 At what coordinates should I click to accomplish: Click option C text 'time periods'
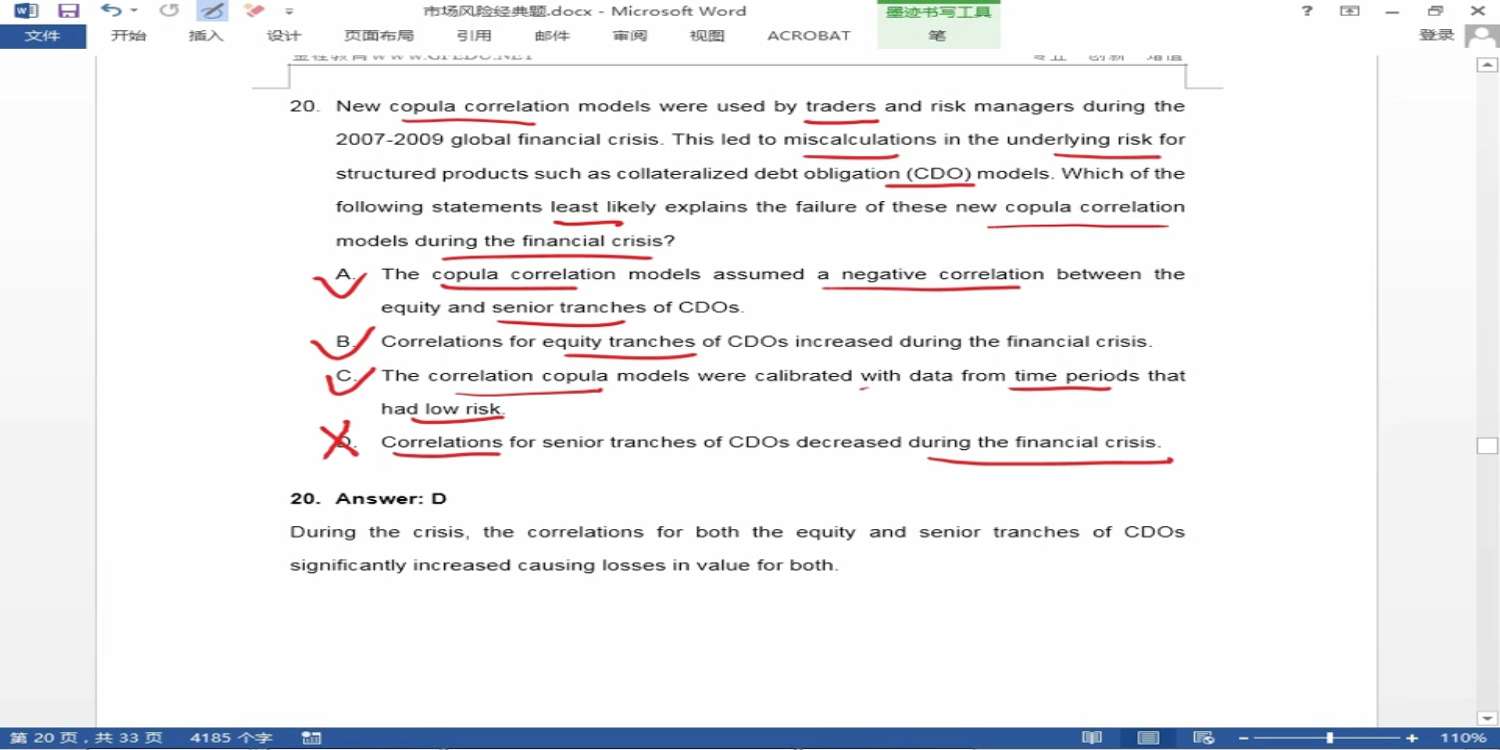[x=1076, y=376]
